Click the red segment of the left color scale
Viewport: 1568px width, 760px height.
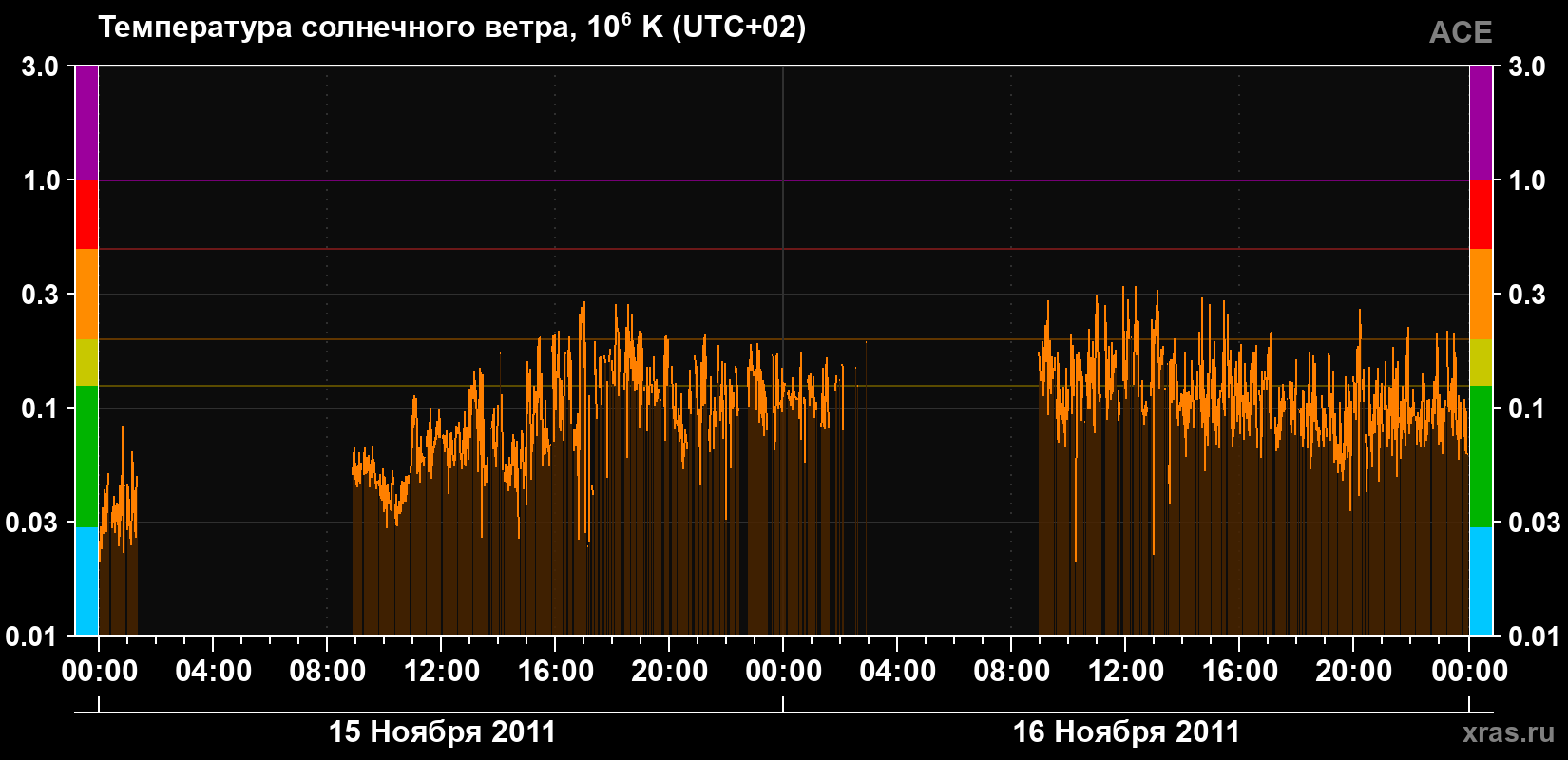click(x=86, y=215)
